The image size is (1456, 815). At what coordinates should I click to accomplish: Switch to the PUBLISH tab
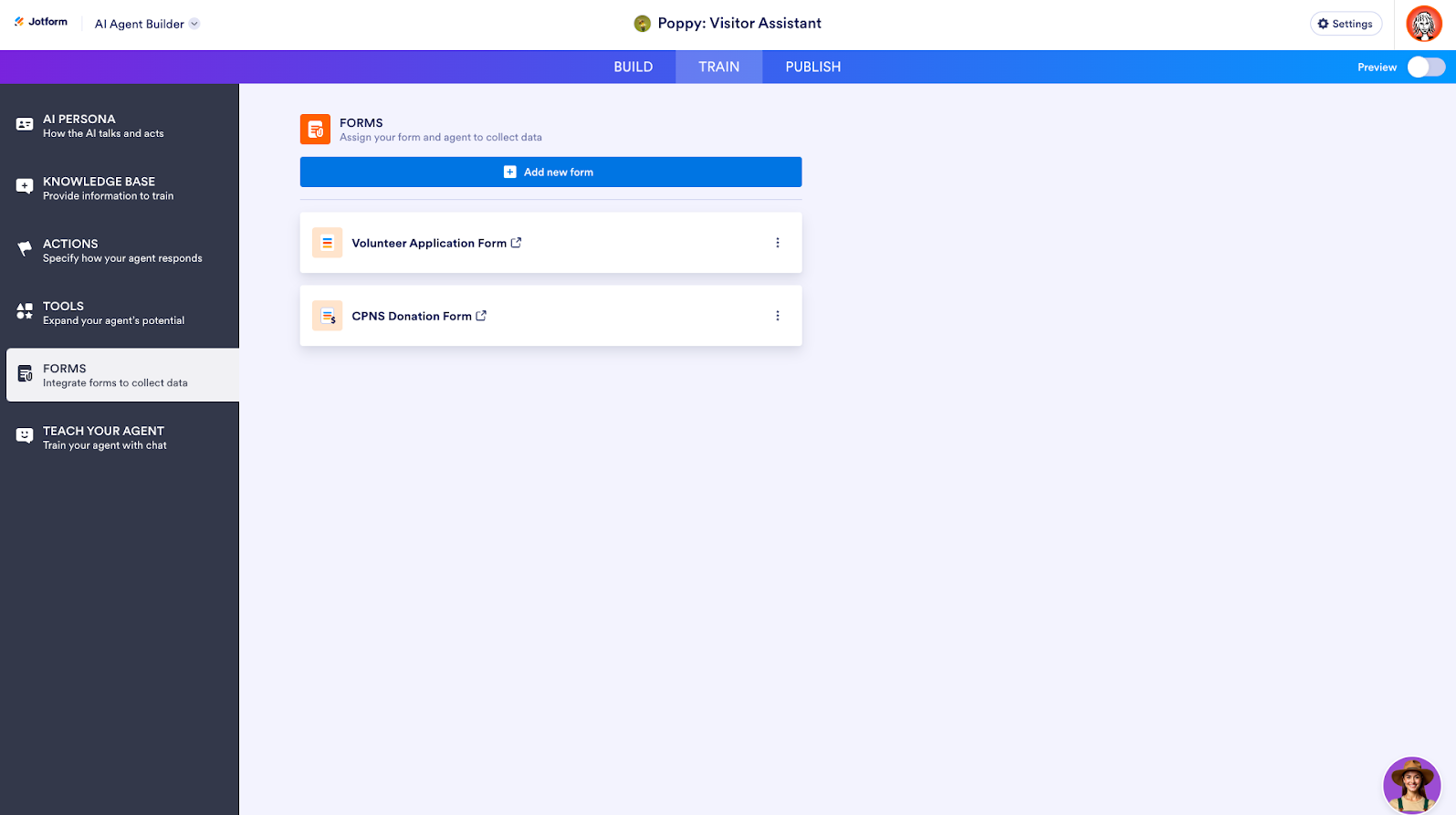click(x=813, y=68)
